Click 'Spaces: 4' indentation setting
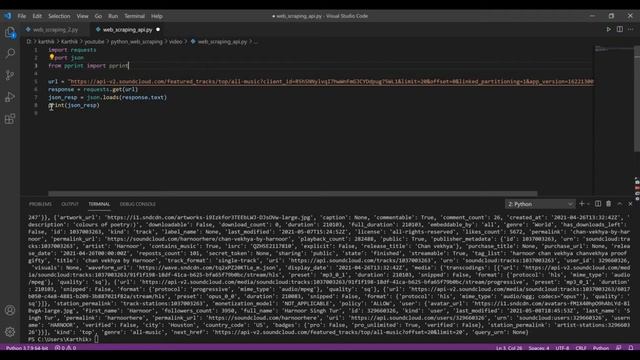The image size is (640, 360). (x=539, y=348)
